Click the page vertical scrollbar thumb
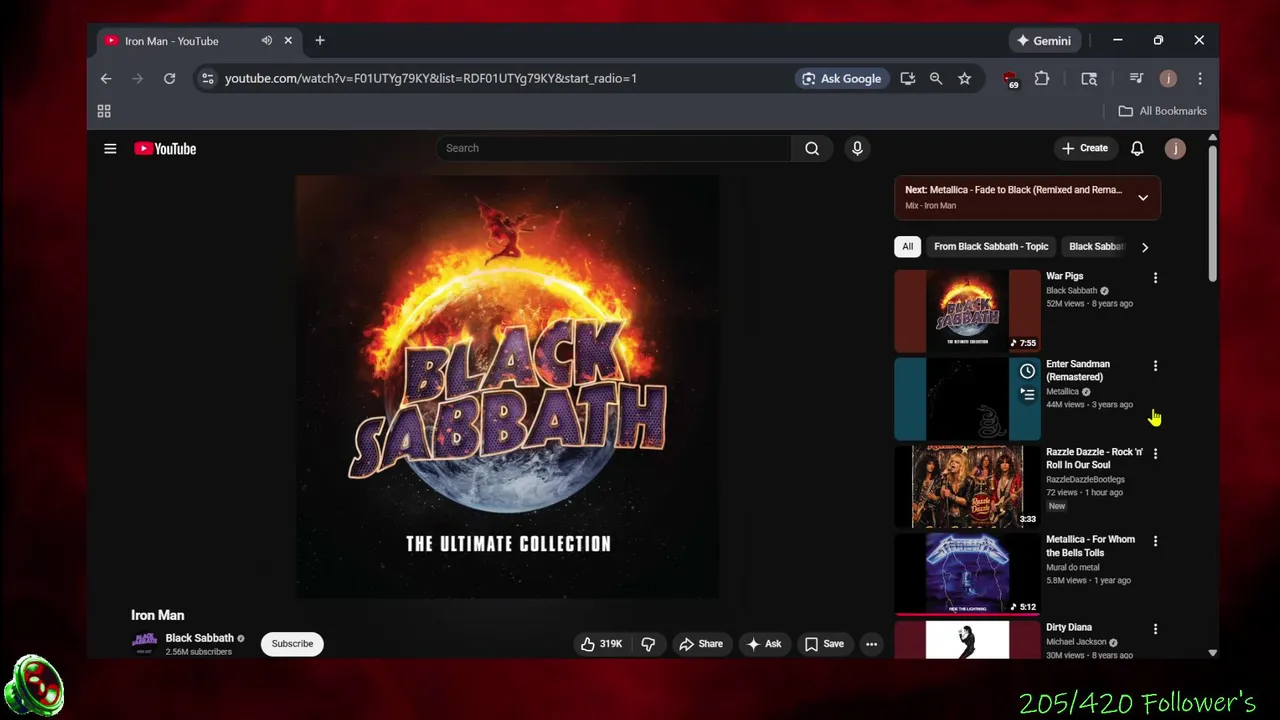 point(1212,213)
